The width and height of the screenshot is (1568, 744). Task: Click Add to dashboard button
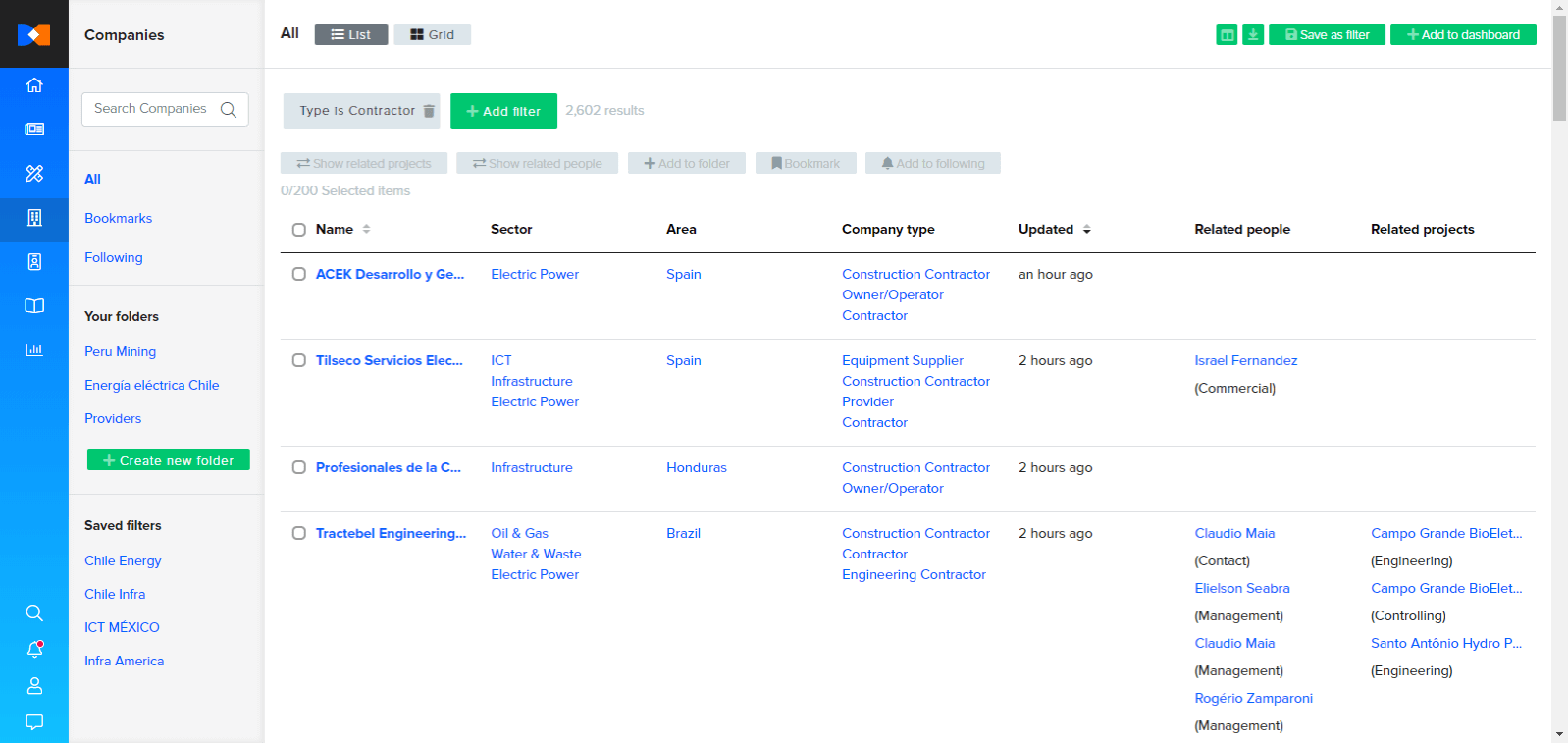pyautogui.click(x=1463, y=34)
